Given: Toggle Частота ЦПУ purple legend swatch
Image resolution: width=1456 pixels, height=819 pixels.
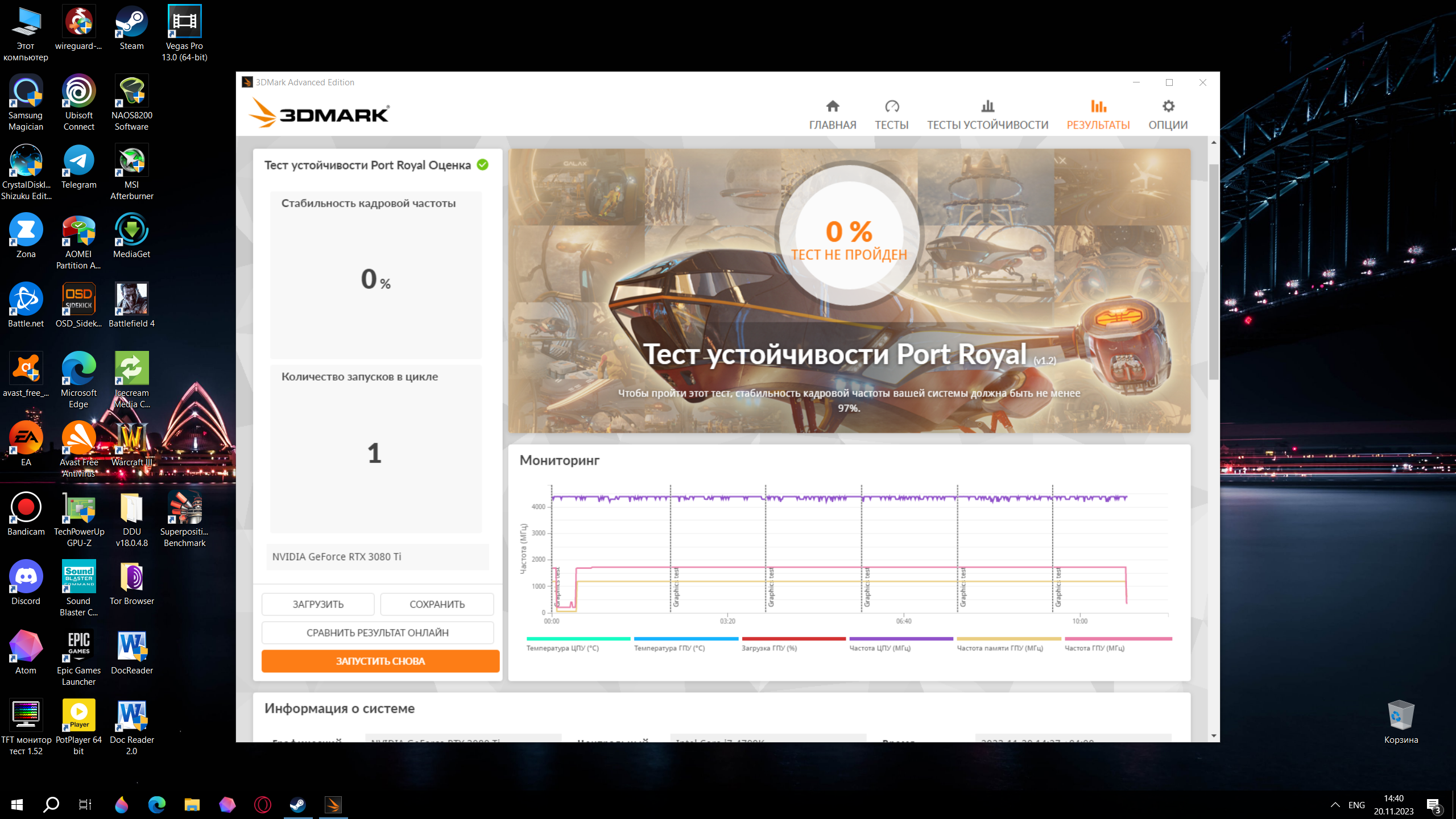Looking at the screenshot, I should [x=900, y=639].
